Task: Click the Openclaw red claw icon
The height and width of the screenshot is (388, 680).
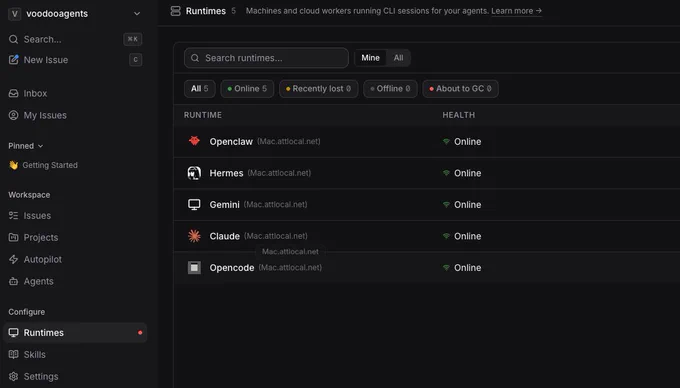Action: [194, 141]
